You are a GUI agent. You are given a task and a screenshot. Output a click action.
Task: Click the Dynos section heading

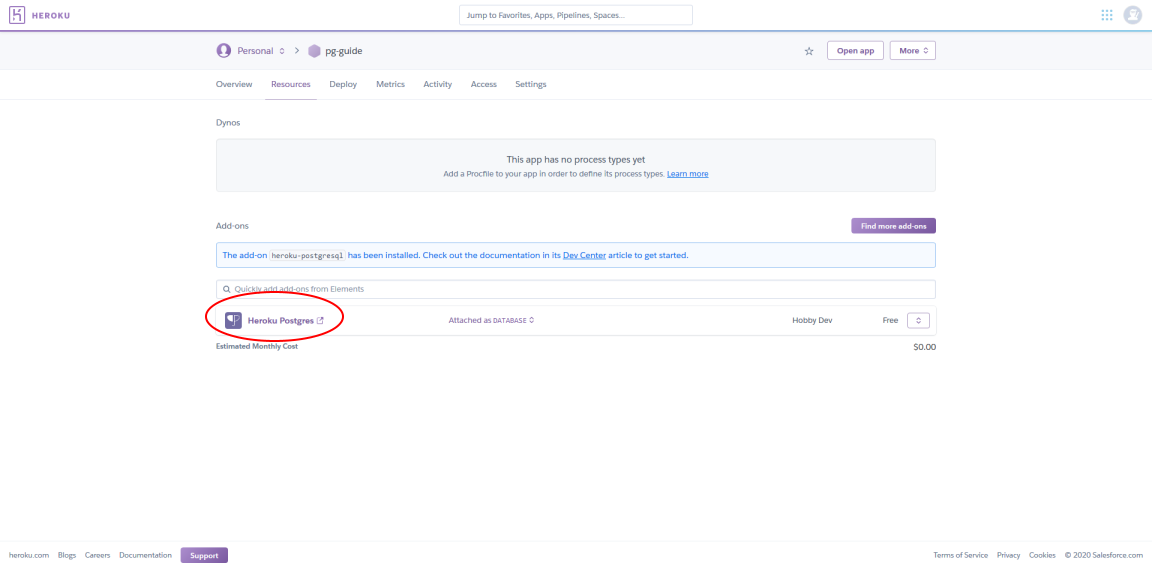(x=228, y=123)
